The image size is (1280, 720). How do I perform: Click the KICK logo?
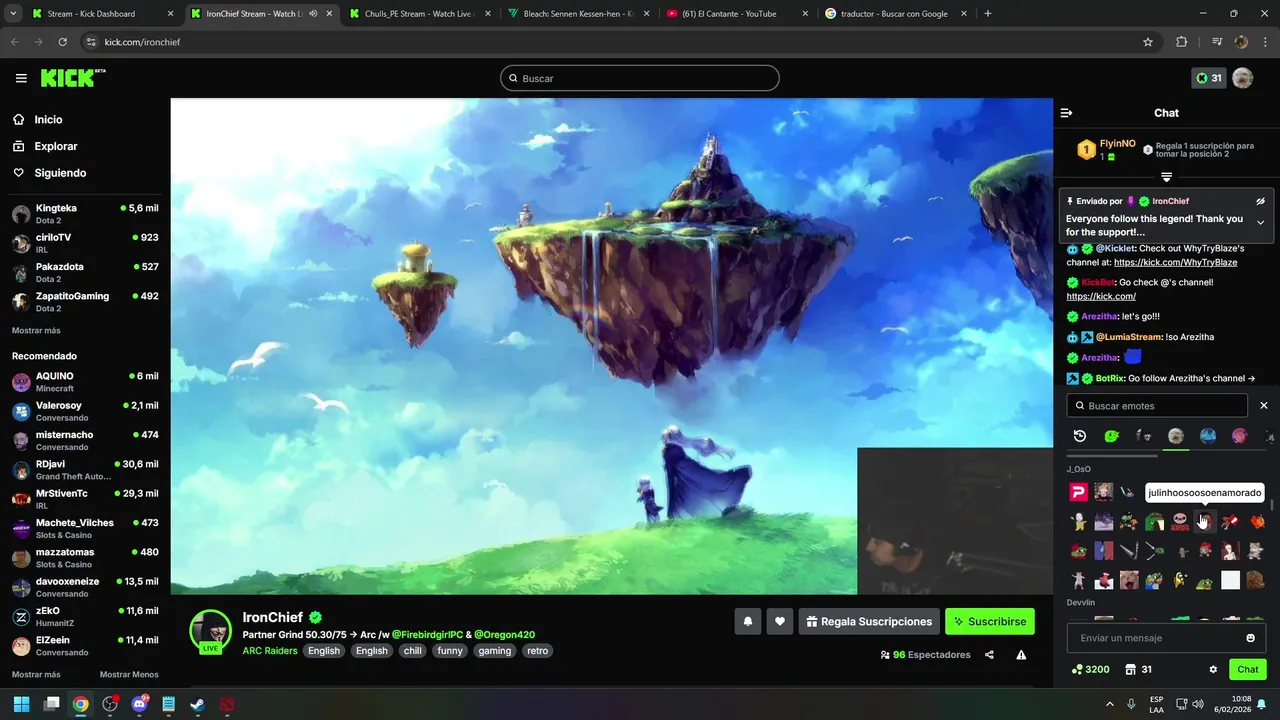coord(73,78)
